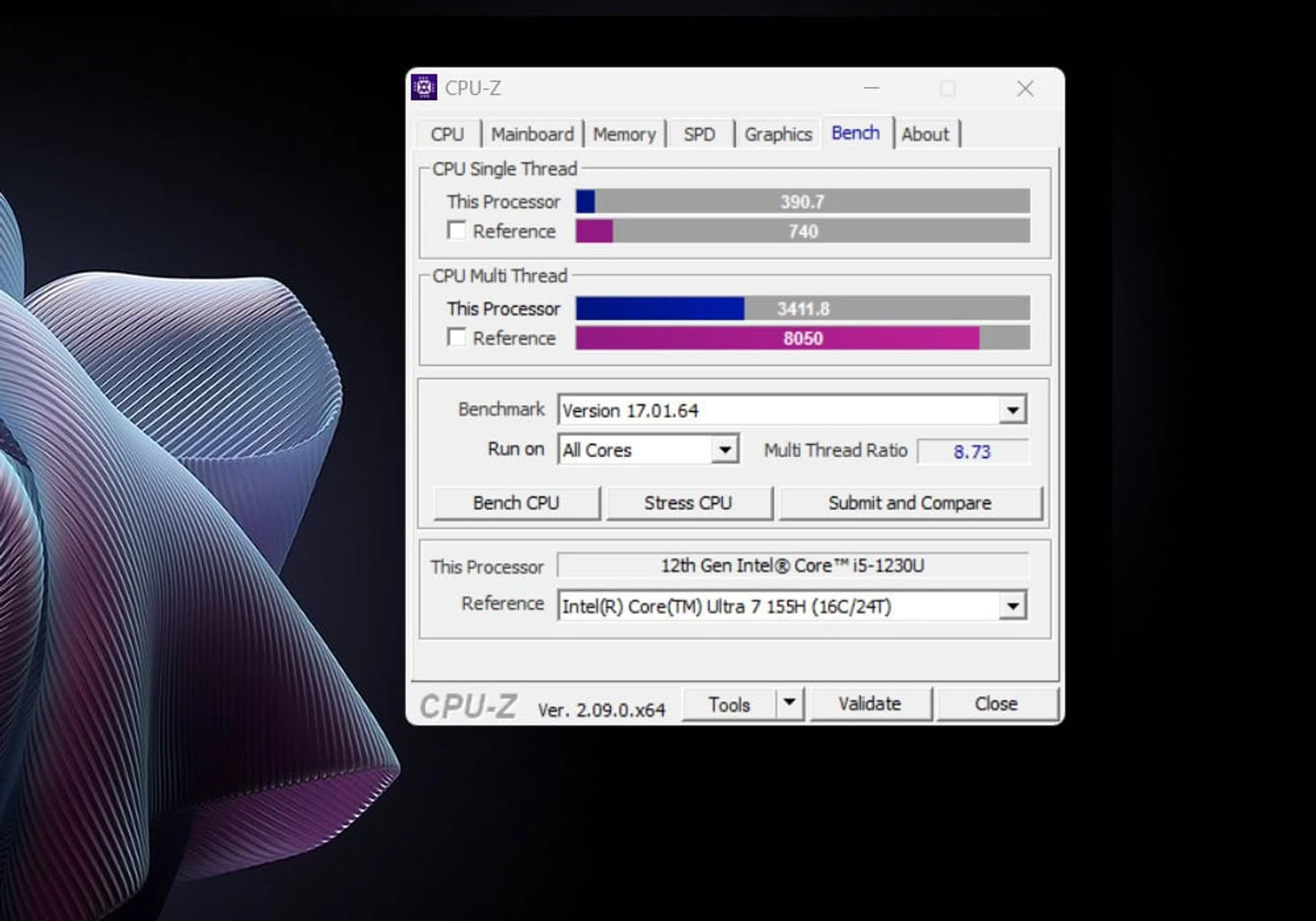
Task: Click the 12th Gen Intel Core i5-1230U field
Action: point(792,565)
